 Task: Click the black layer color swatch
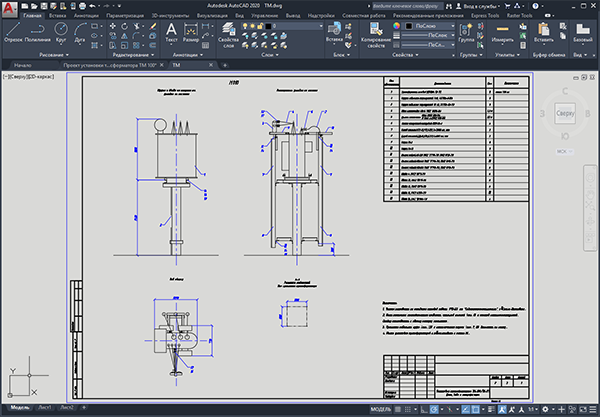(x=268, y=26)
